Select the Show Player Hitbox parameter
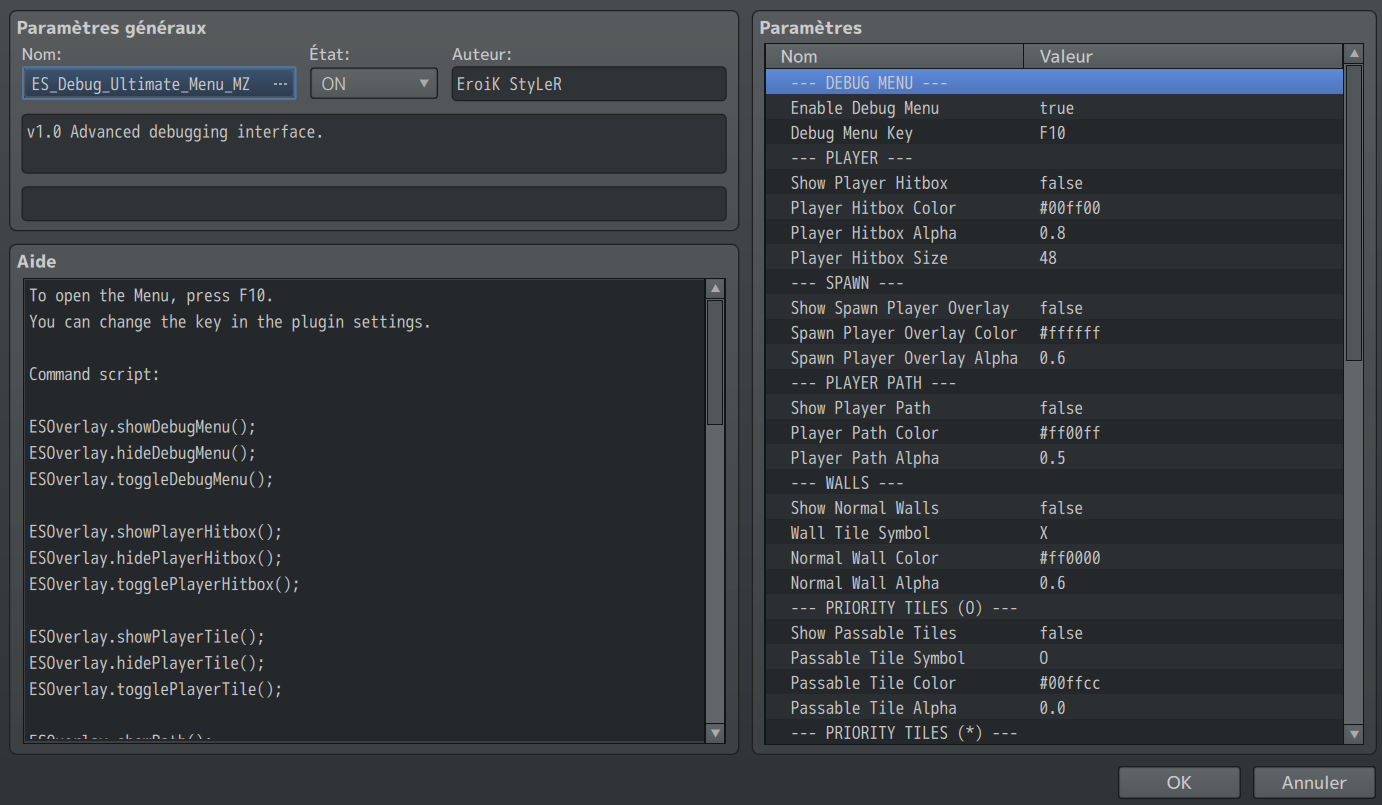The width and height of the screenshot is (1382, 805). point(868,183)
